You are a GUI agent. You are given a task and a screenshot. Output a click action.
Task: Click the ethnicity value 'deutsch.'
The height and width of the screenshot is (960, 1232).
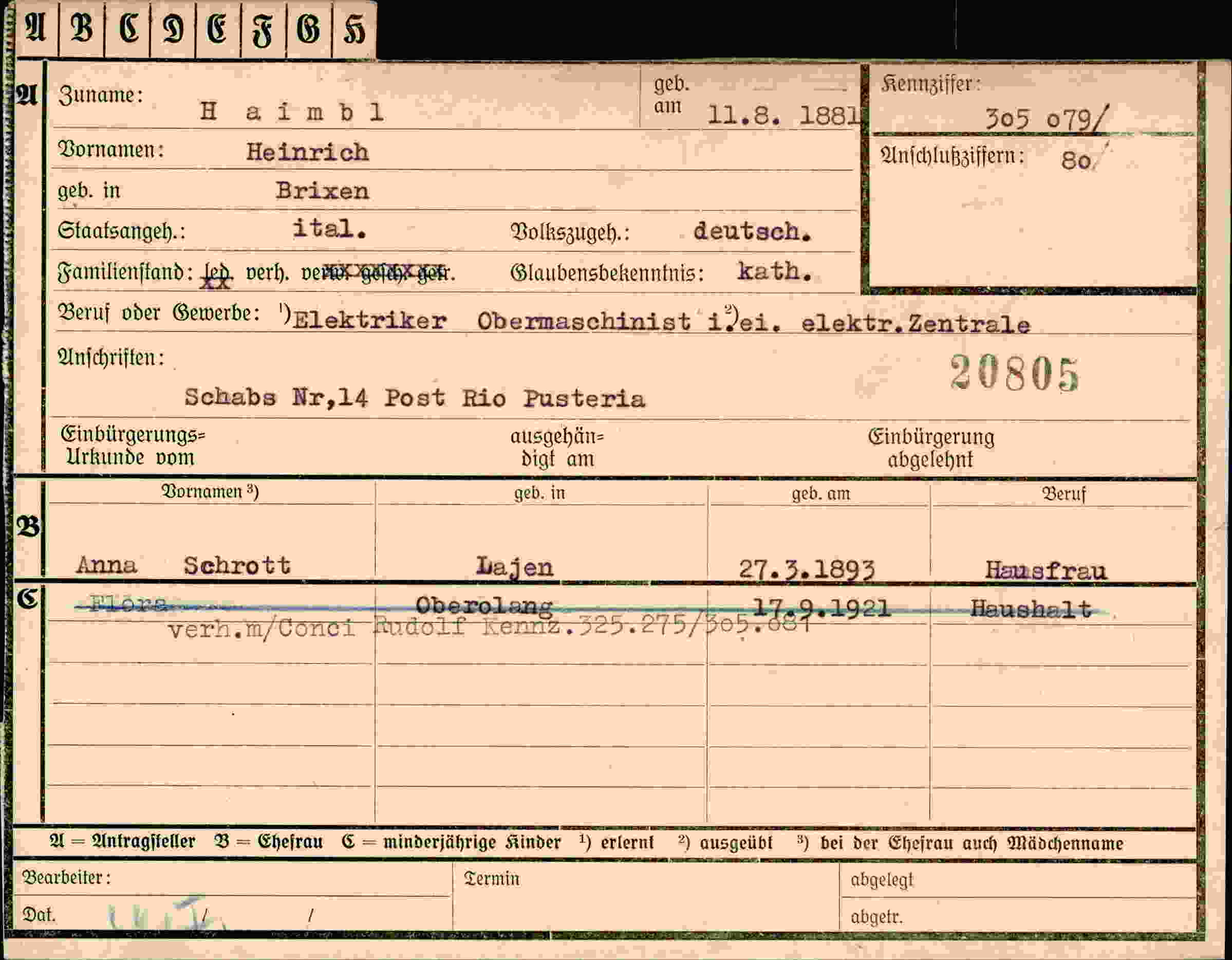[753, 231]
